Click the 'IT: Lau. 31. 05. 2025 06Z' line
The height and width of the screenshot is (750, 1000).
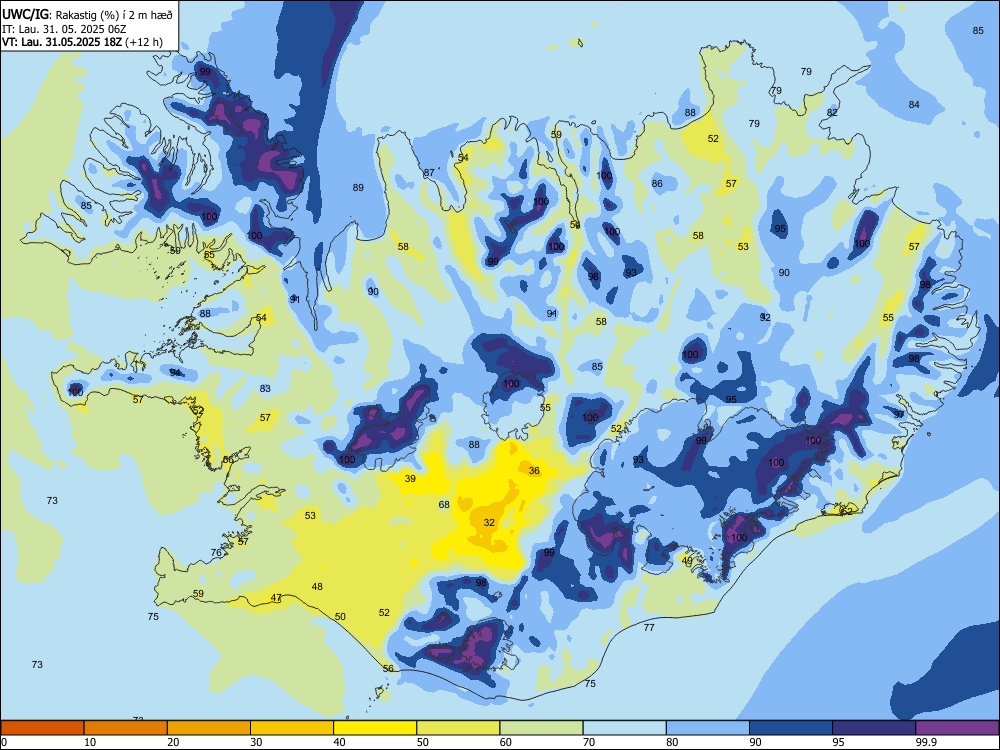tap(62, 29)
